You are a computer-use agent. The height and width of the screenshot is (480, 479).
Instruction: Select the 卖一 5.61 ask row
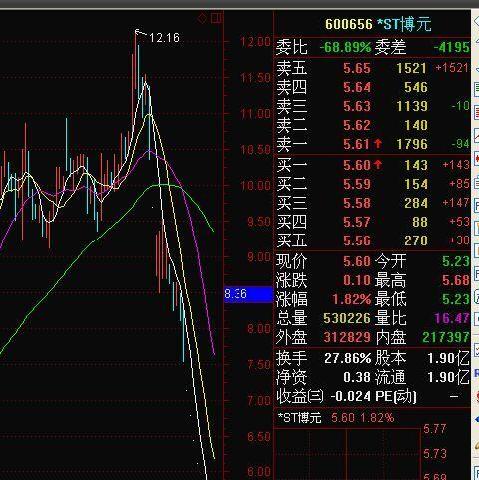coord(372,144)
